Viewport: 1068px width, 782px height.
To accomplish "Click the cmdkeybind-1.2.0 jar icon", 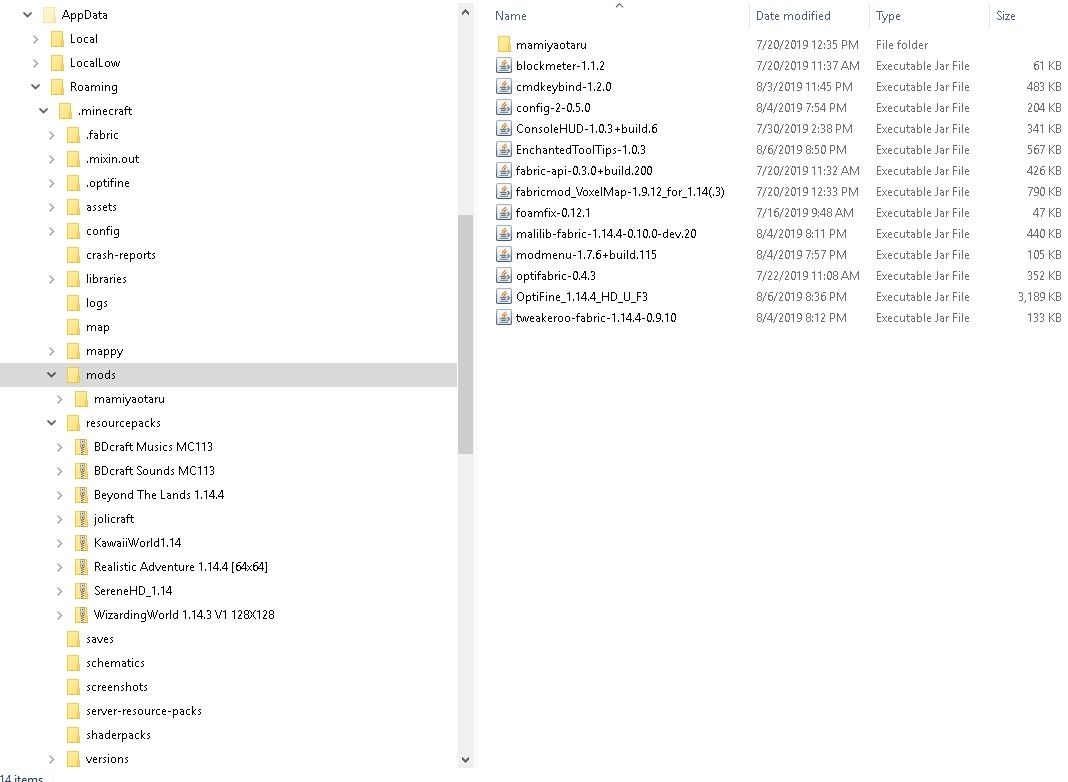I will point(503,87).
